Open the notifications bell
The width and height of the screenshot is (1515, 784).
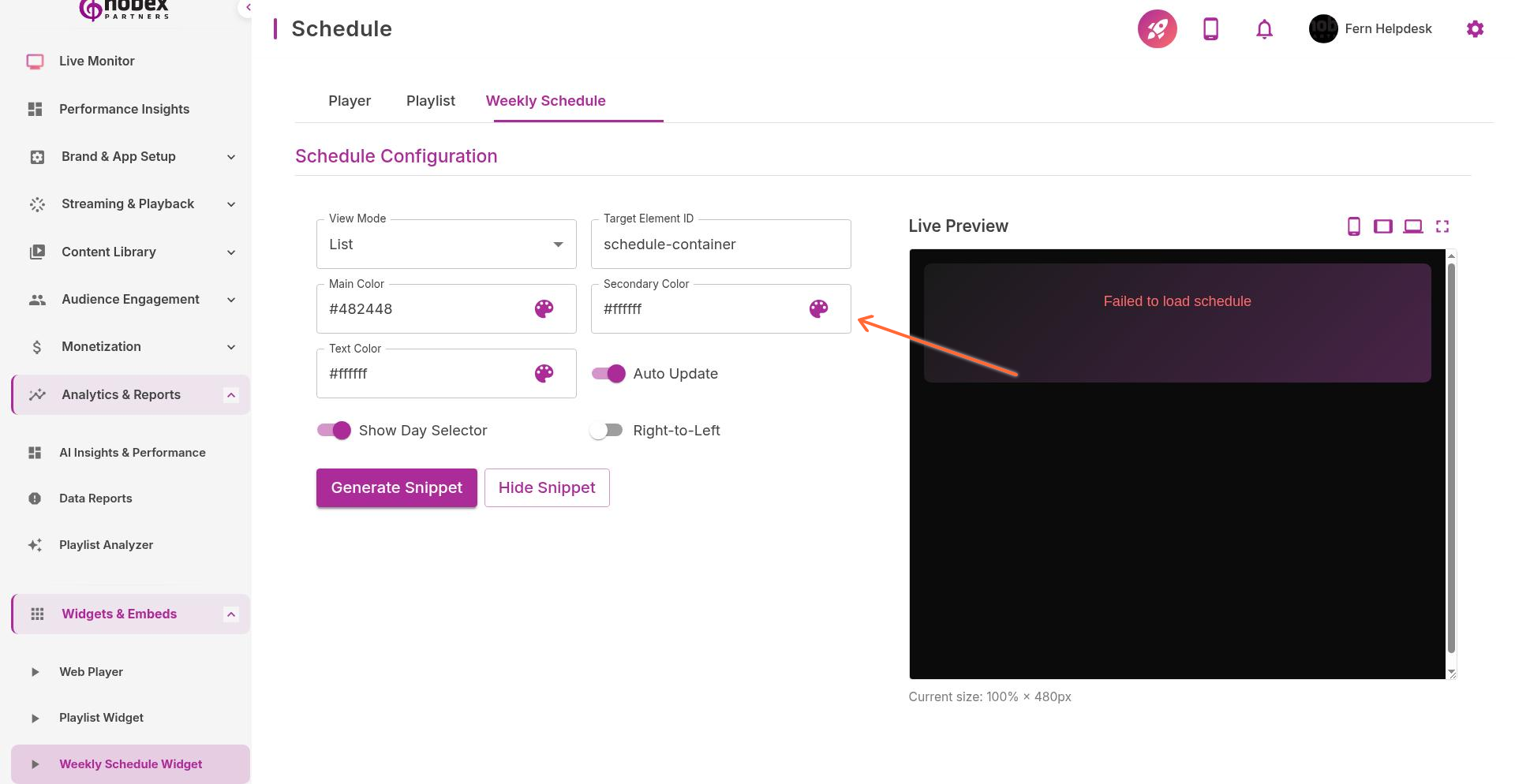pos(1263,28)
